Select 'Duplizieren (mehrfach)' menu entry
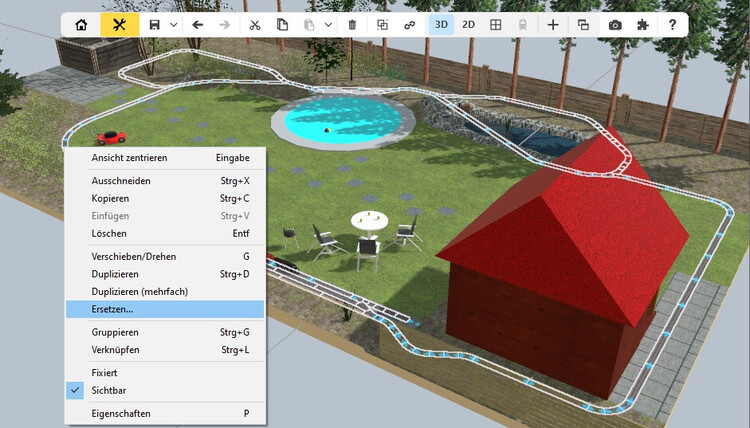Viewport: 750px width, 428px height. [x=165, y=292]
